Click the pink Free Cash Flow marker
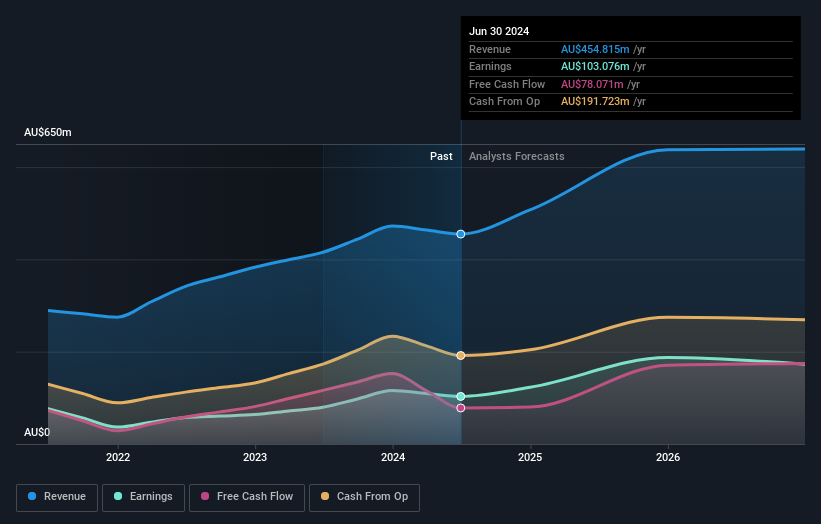This screenshot has height=524, width=821. 461,408
